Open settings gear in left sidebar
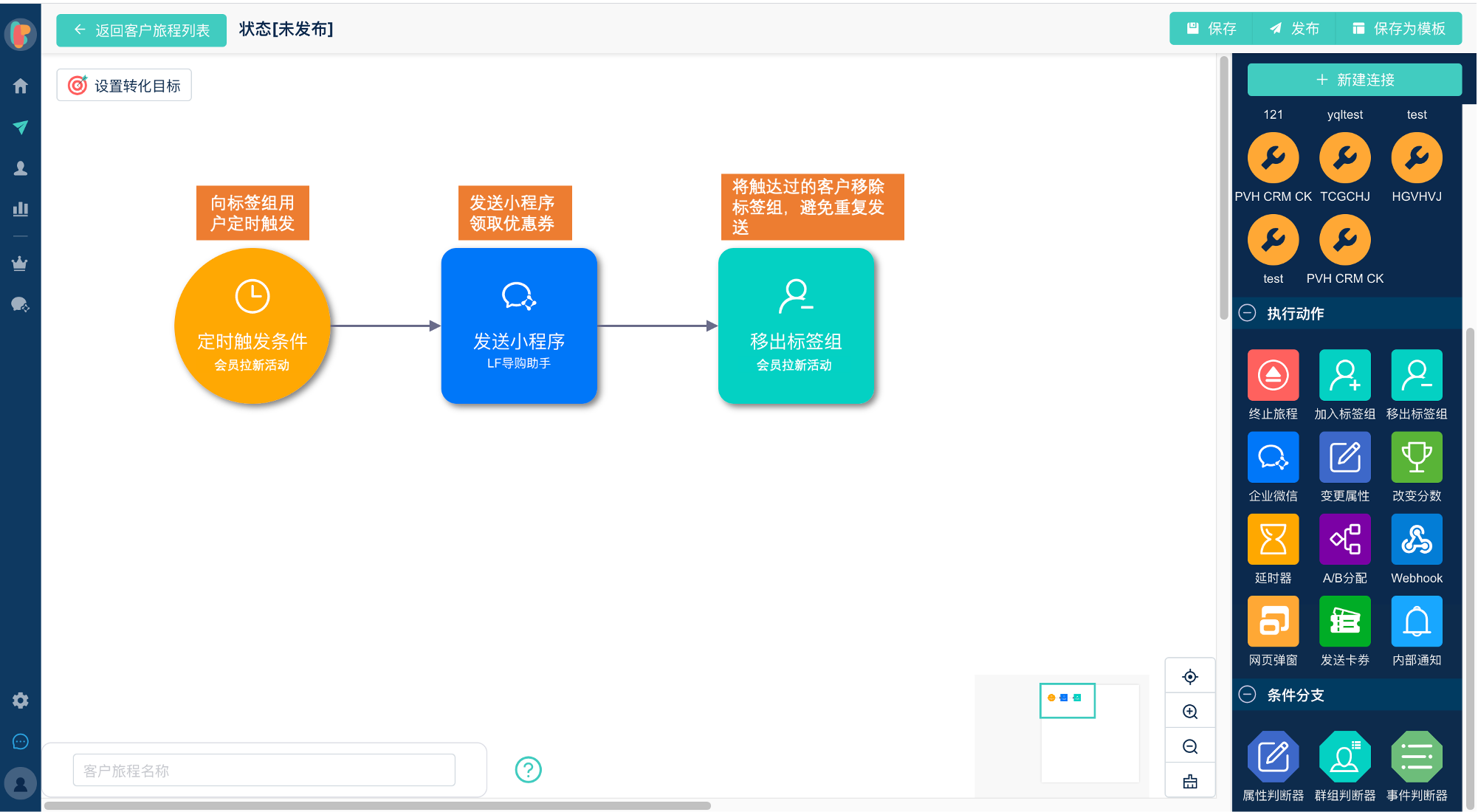The height and width of the screenshot is (812, 1478). (21, 701)
